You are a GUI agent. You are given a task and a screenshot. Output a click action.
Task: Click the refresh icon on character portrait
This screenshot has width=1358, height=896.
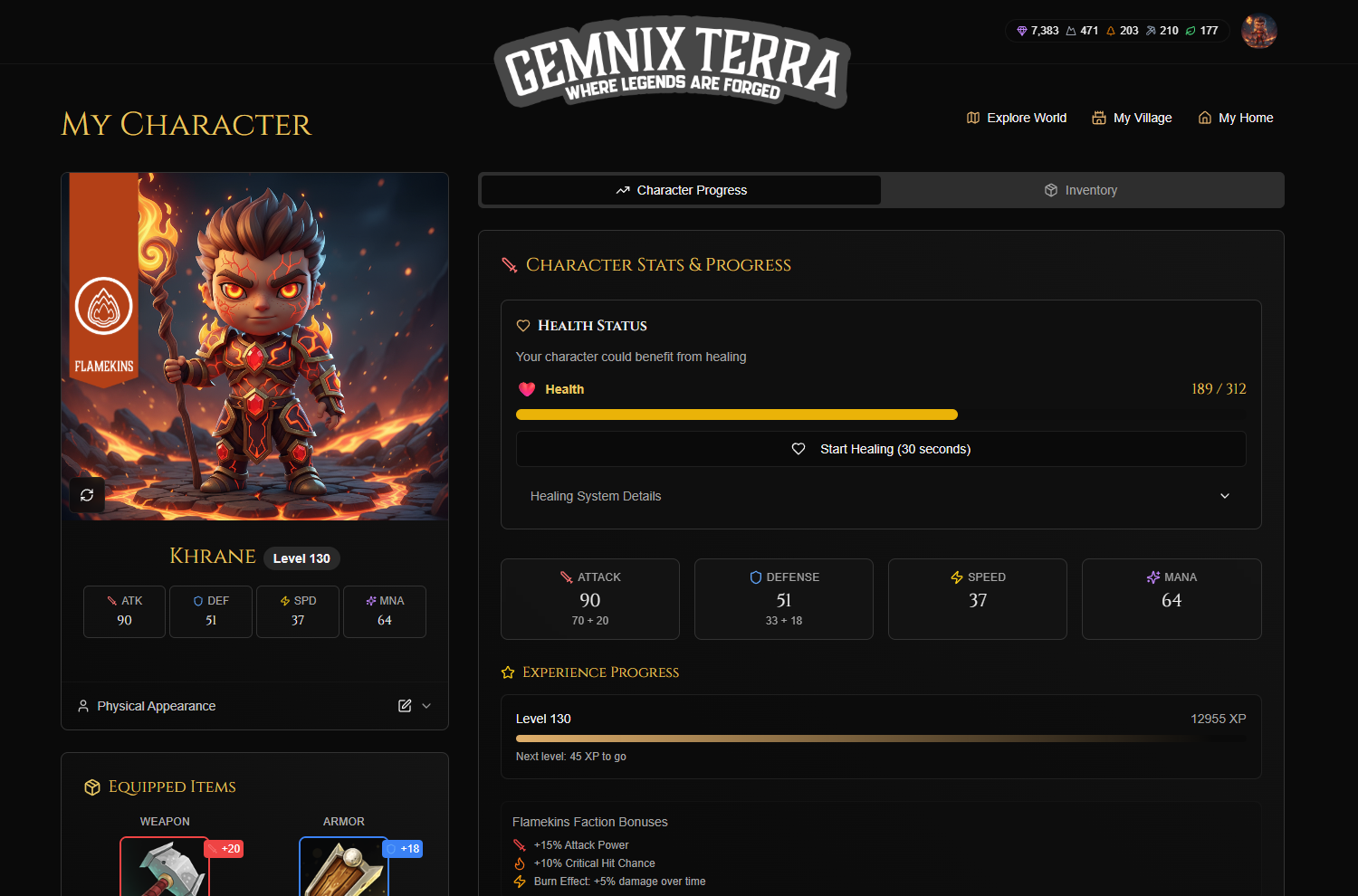pos(87,495)
